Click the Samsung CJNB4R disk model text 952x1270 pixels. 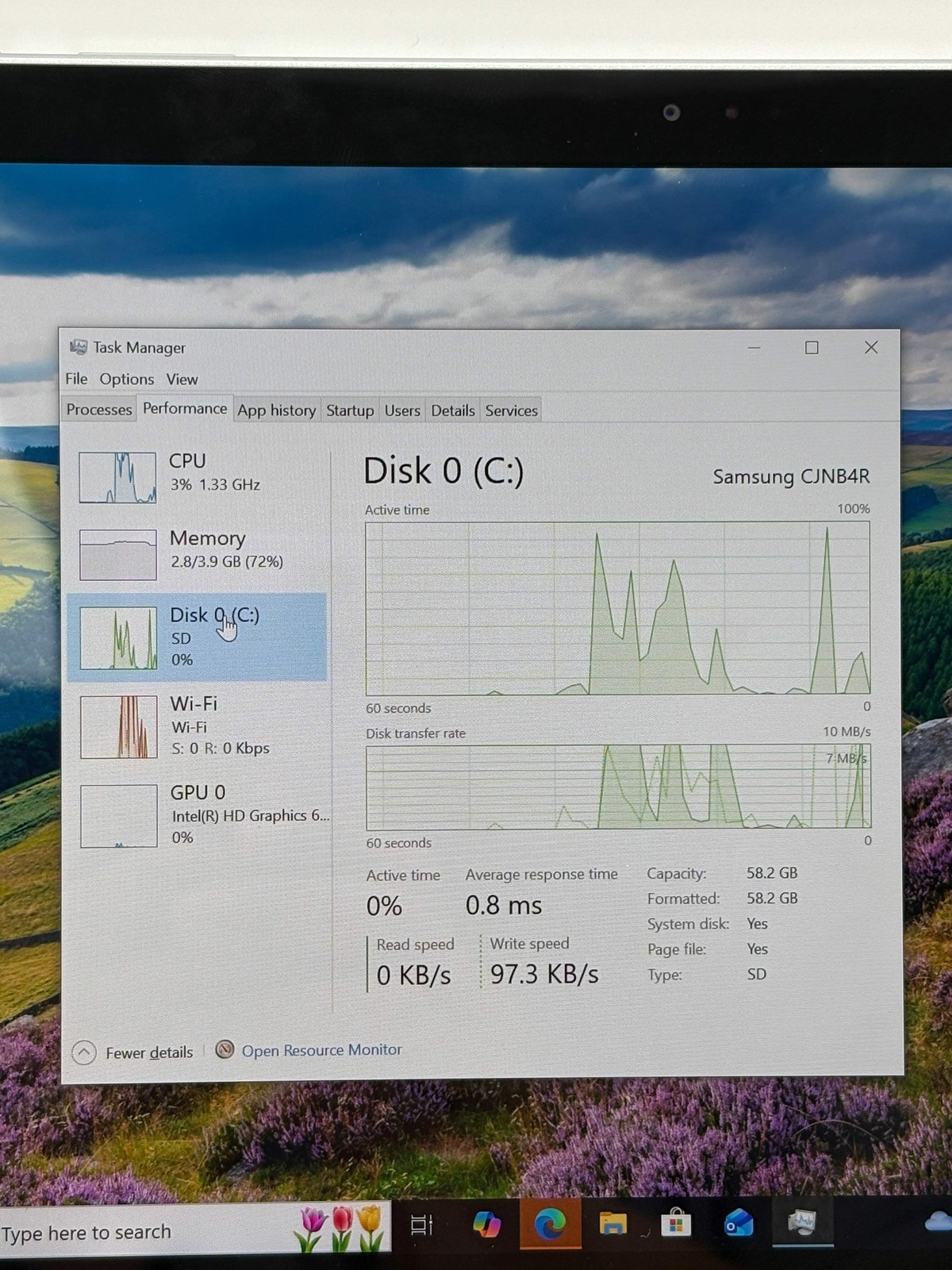791,476
